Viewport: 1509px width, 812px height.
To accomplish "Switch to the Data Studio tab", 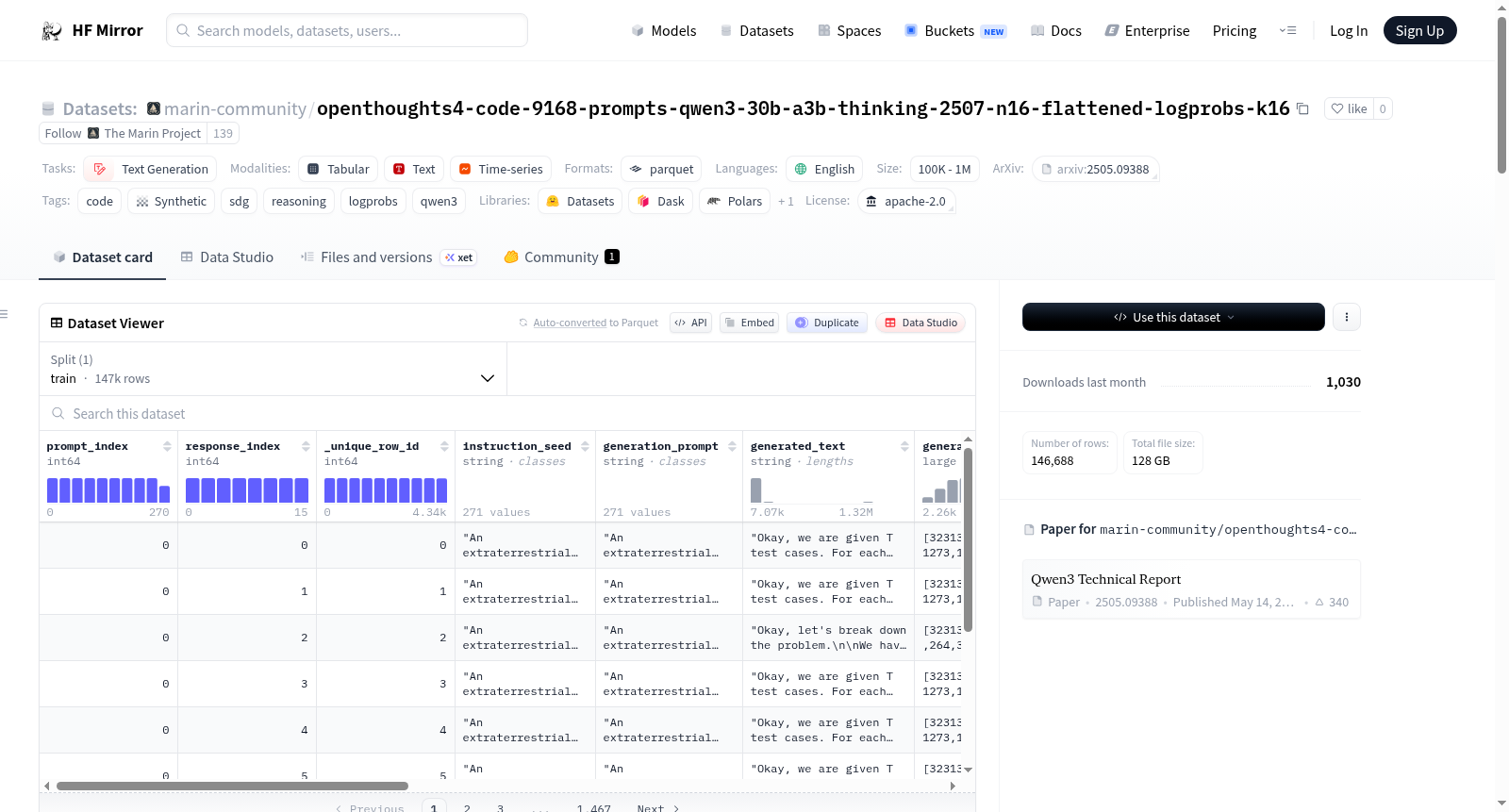I will pos(226,257).
